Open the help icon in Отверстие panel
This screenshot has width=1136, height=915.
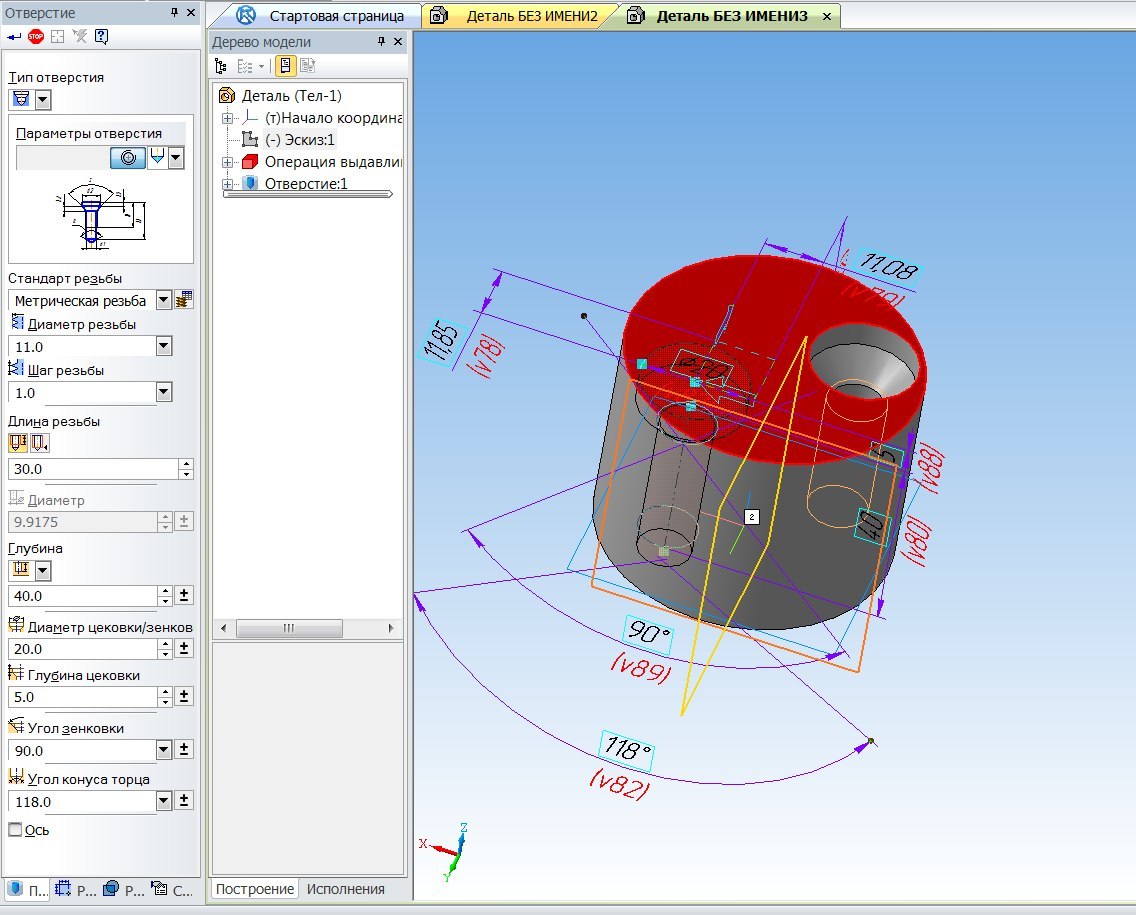coord(101,37)
